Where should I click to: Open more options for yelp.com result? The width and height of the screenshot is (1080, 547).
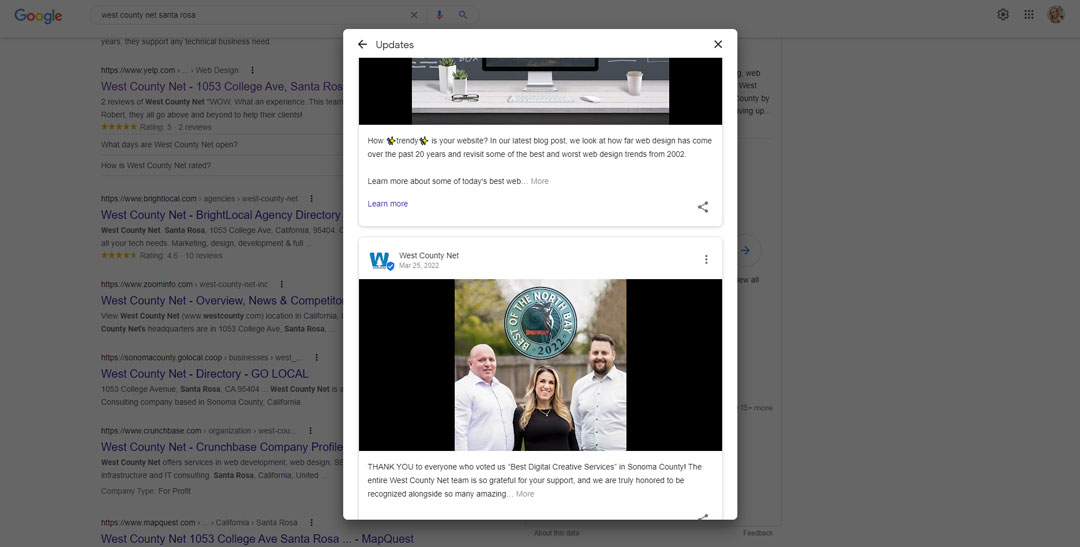point(252,70)
